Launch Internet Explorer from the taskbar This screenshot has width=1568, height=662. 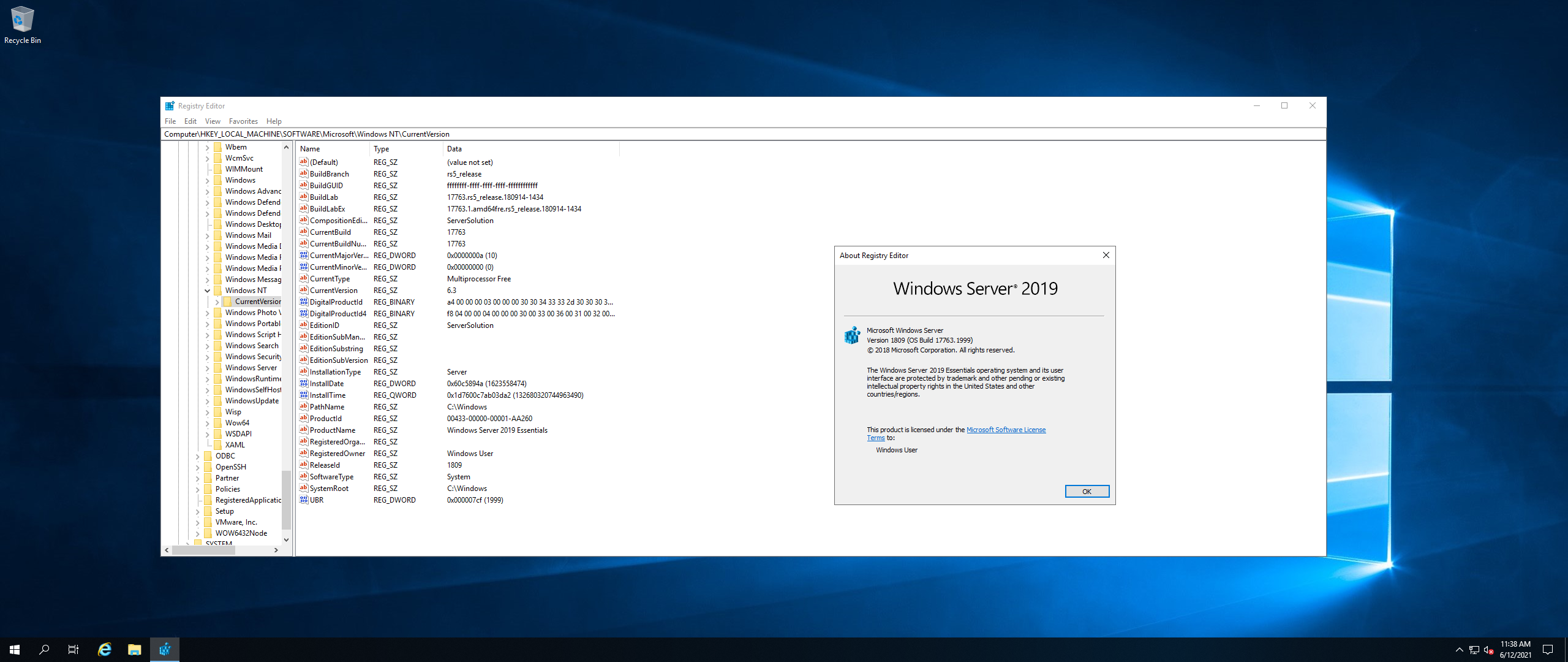coord(105,650)
